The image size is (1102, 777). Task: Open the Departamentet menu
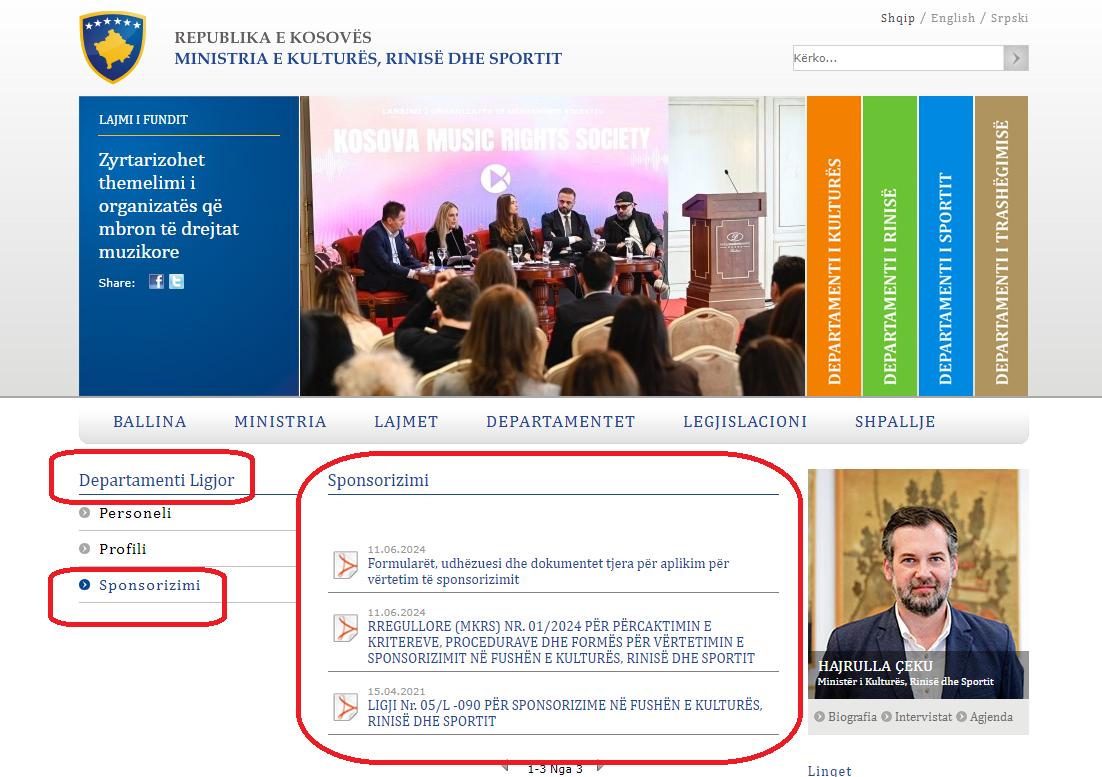pyautogui.click(x=560, y=422)
